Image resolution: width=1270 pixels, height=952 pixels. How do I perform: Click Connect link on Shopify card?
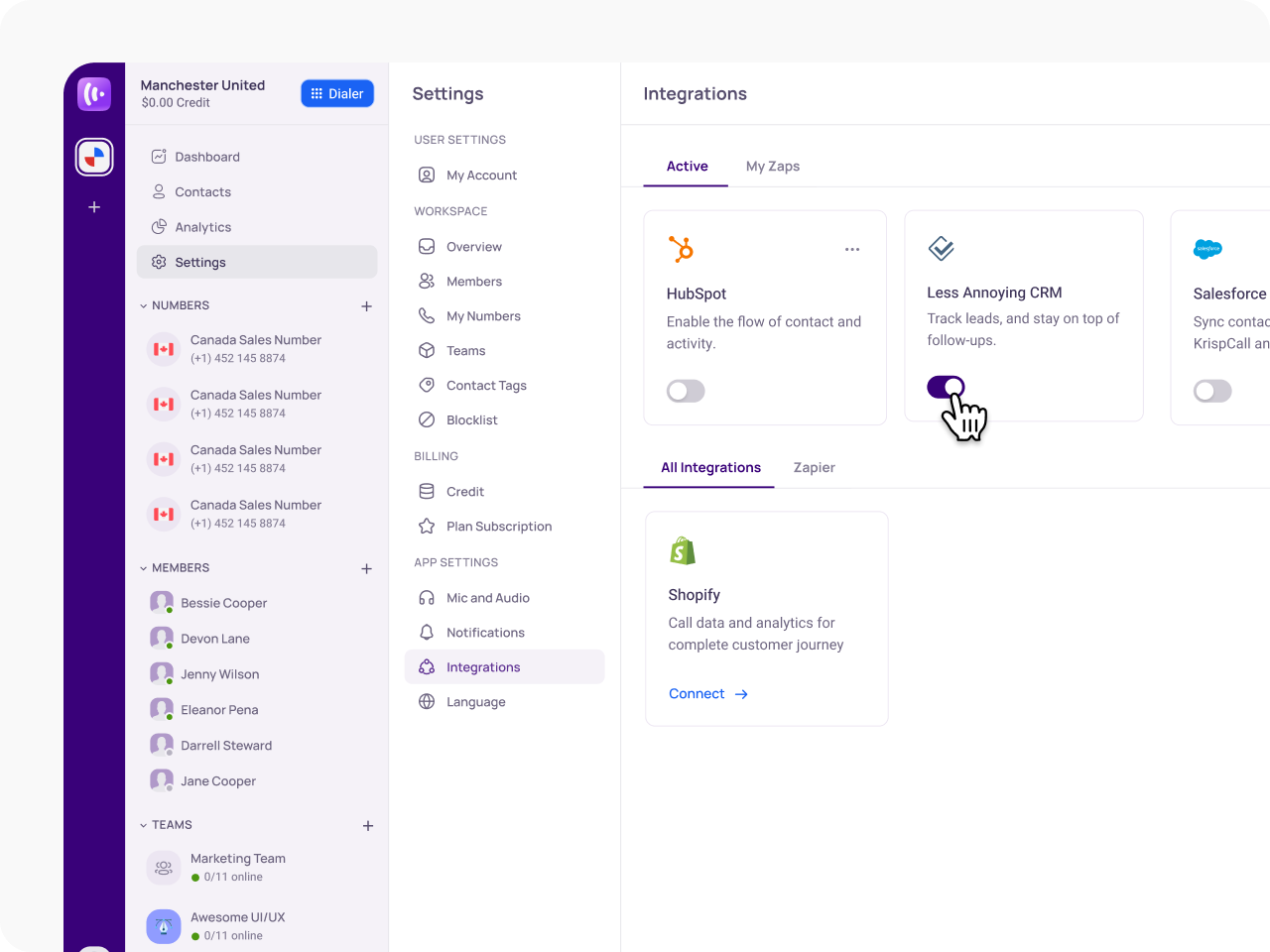point(708,694)
